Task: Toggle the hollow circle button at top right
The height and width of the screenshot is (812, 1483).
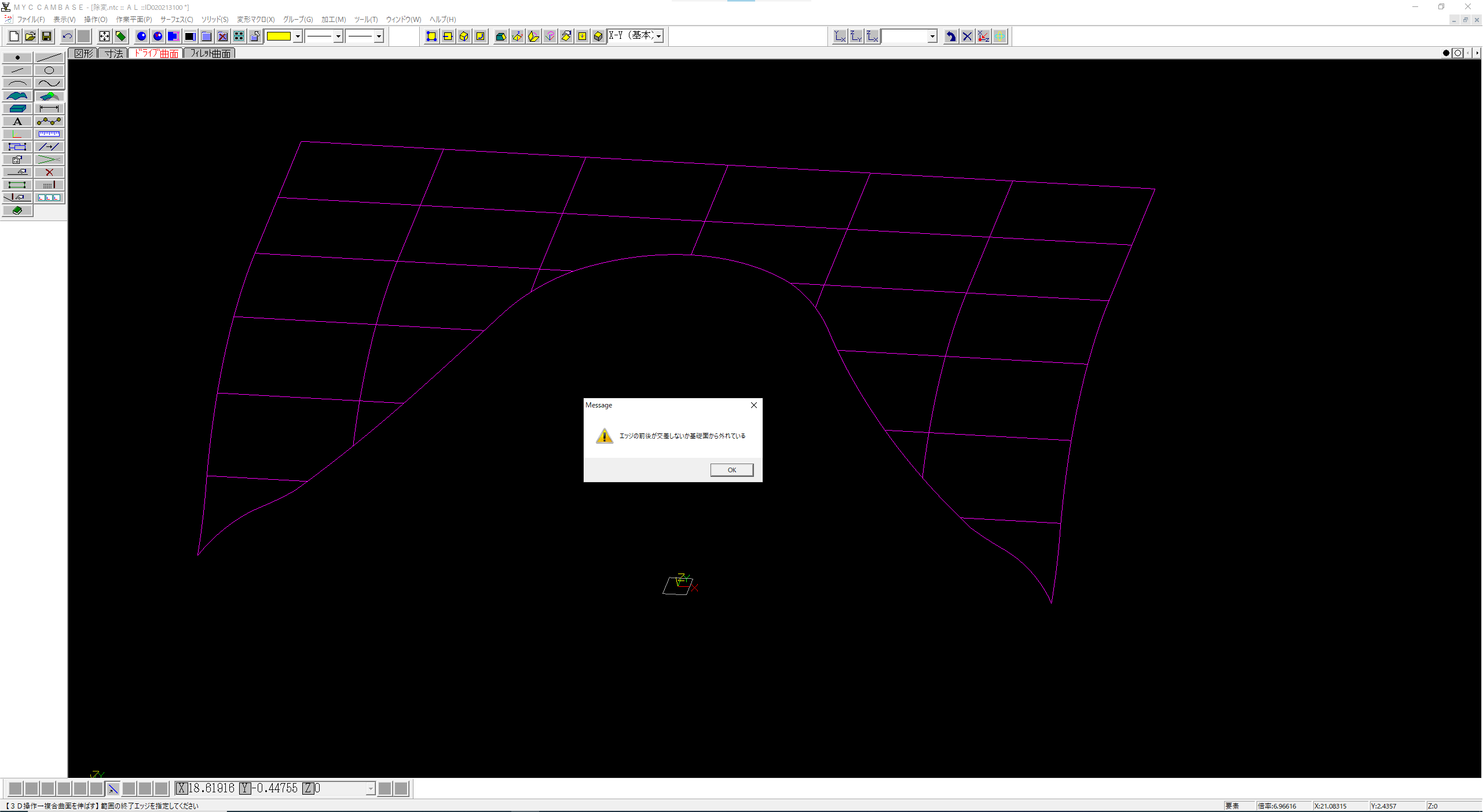Action: (1458, 53)
